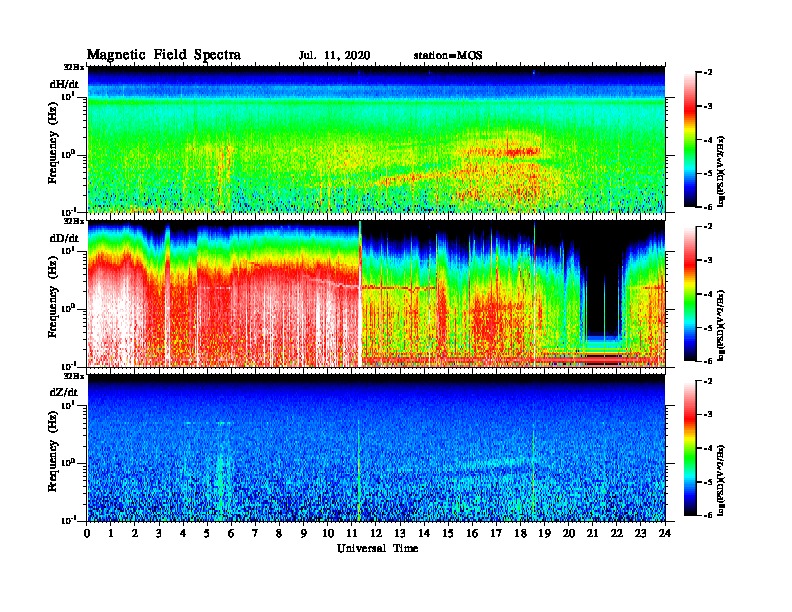This screenshot has height=612, width=792.
Task: Click the date "Jul. 11, 2020"
Action: (334, 56)
